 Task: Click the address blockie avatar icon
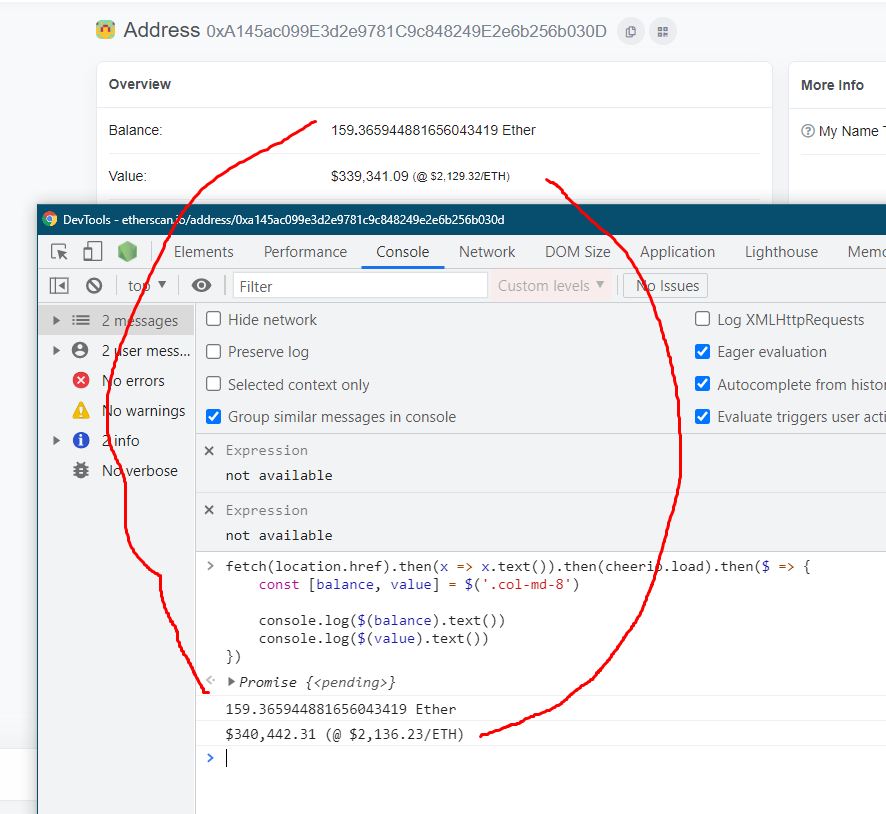pyautogui.click(x=106, y=29)
